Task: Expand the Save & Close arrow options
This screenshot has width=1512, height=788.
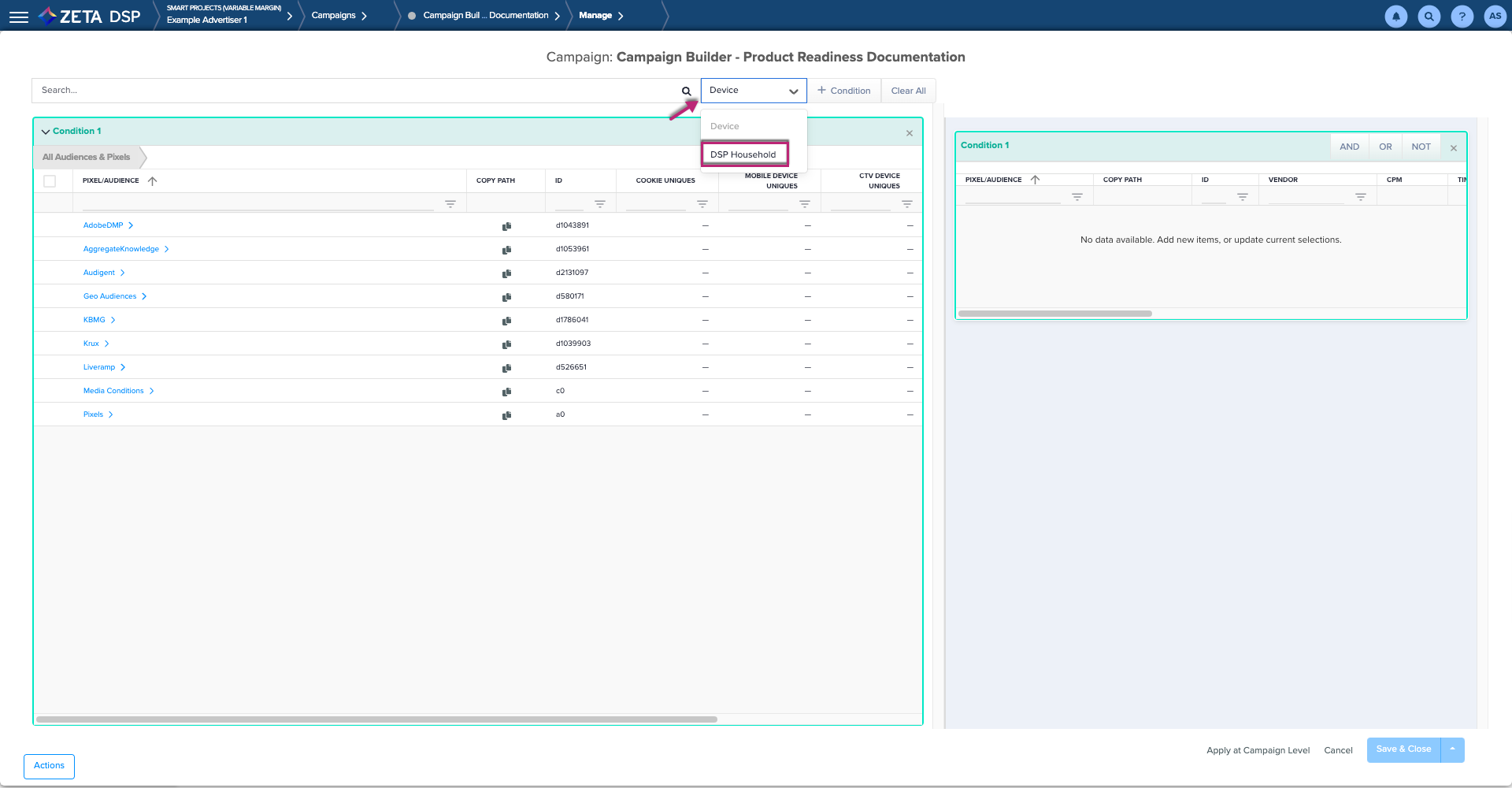Action: [1452, 749]
